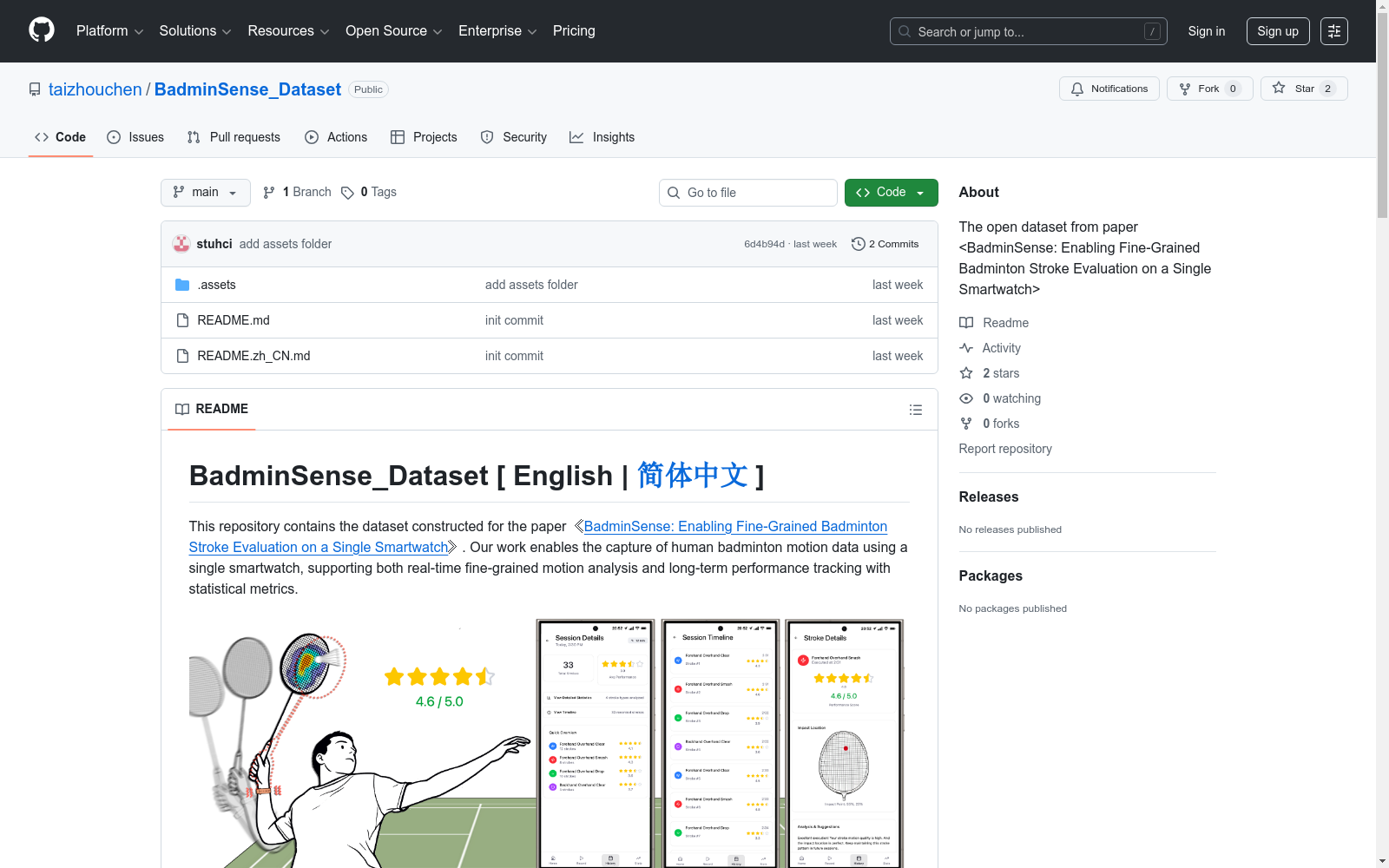Click the Sign in link
Screen dimensions: 1389x868
[1207, 31]
